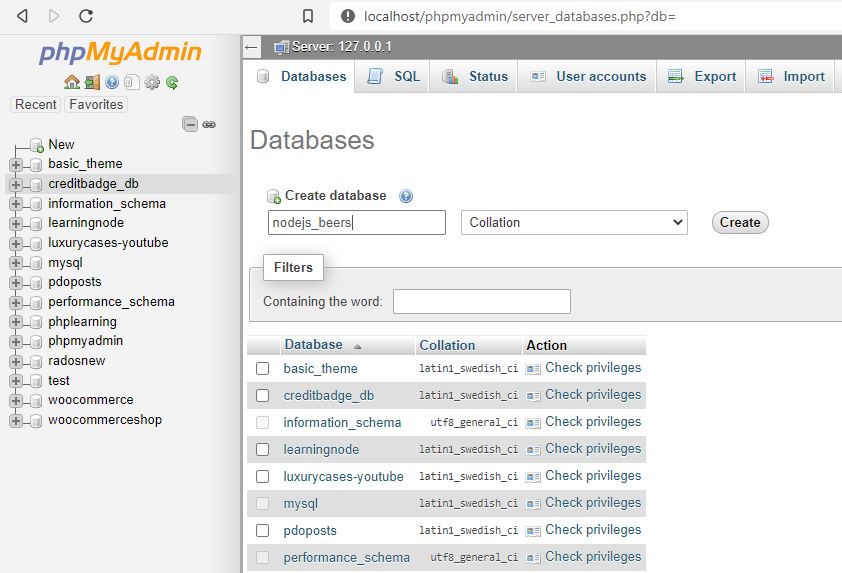Open the Status tab
Image resolution: width=842 pixels, height=573 pixels.
pyautogui.click(x=474, y=76)
